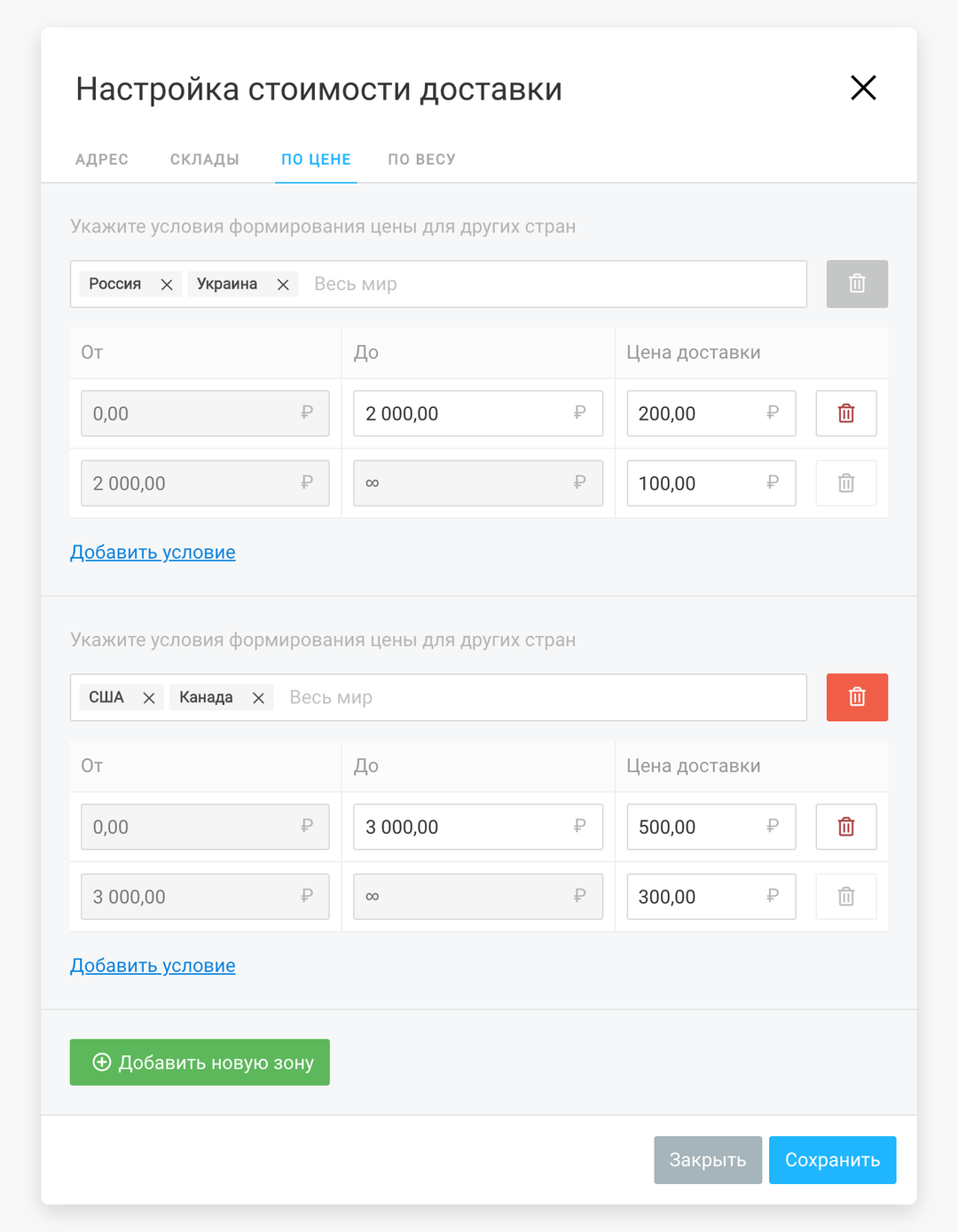Delete the США and Канада zone
The image size is (958, 1232).
click(856, 697)
